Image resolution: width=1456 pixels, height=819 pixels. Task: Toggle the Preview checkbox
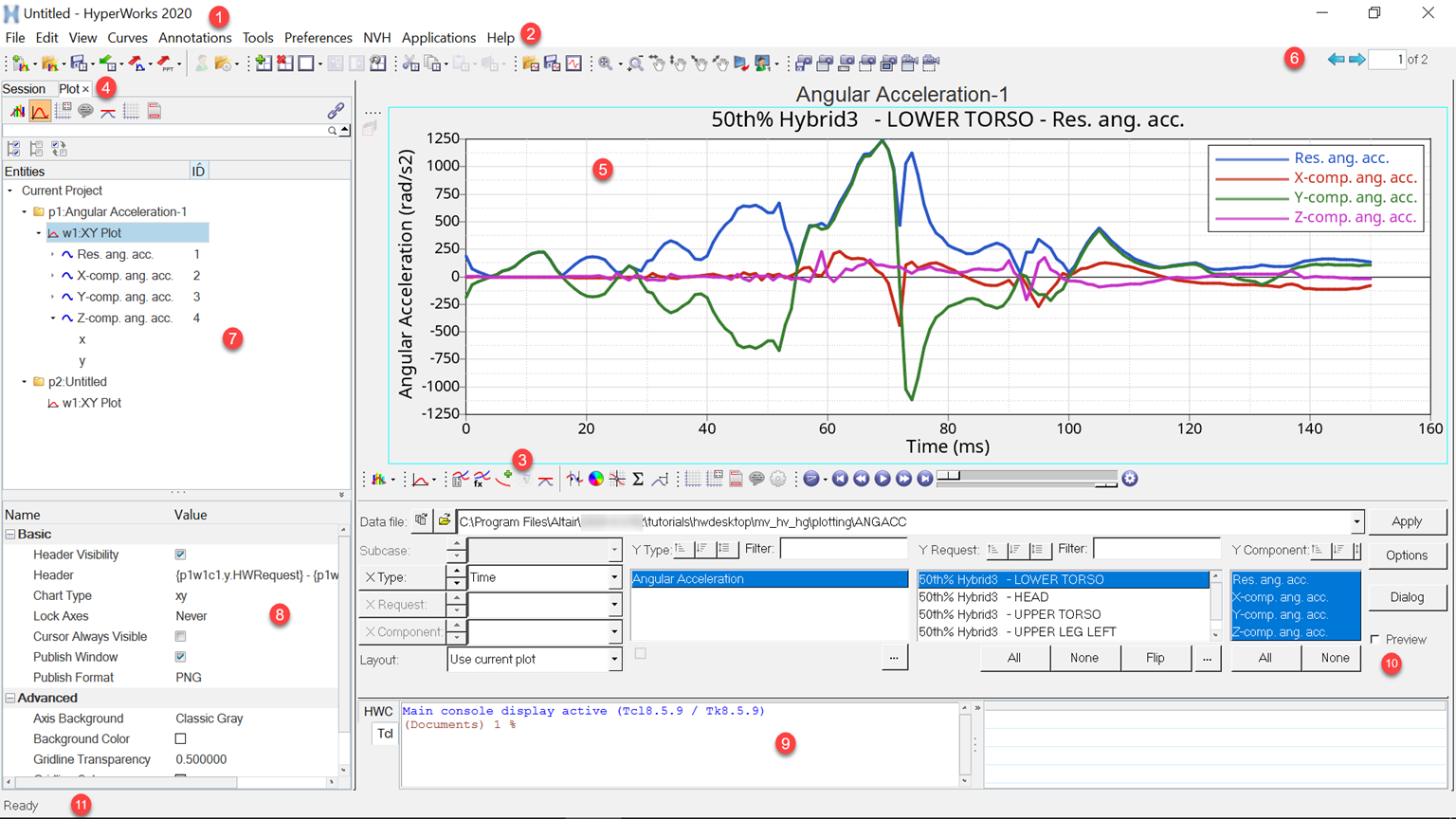pos(1375,640)
